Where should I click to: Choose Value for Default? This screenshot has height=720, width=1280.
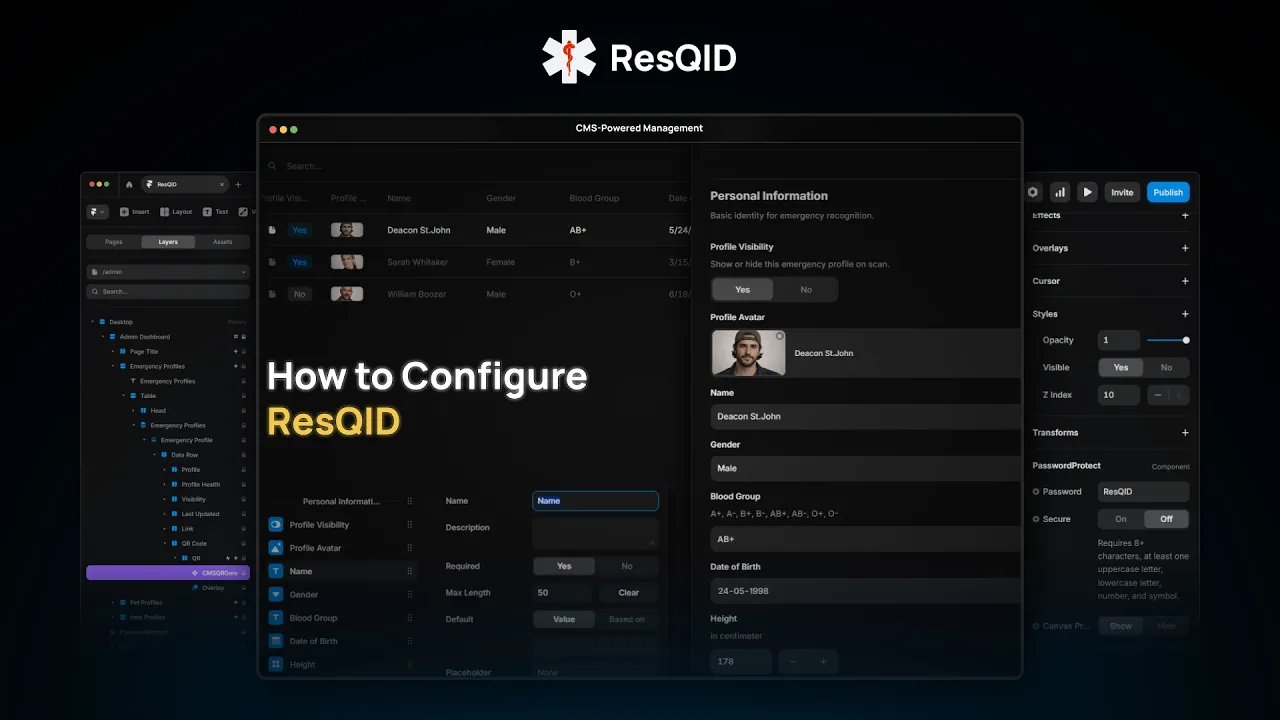coord(564,619)
